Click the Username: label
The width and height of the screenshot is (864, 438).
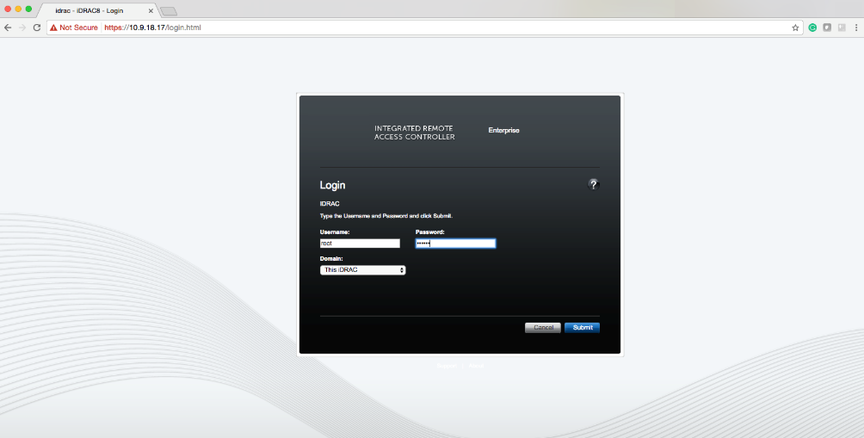(x=334, y=232)
